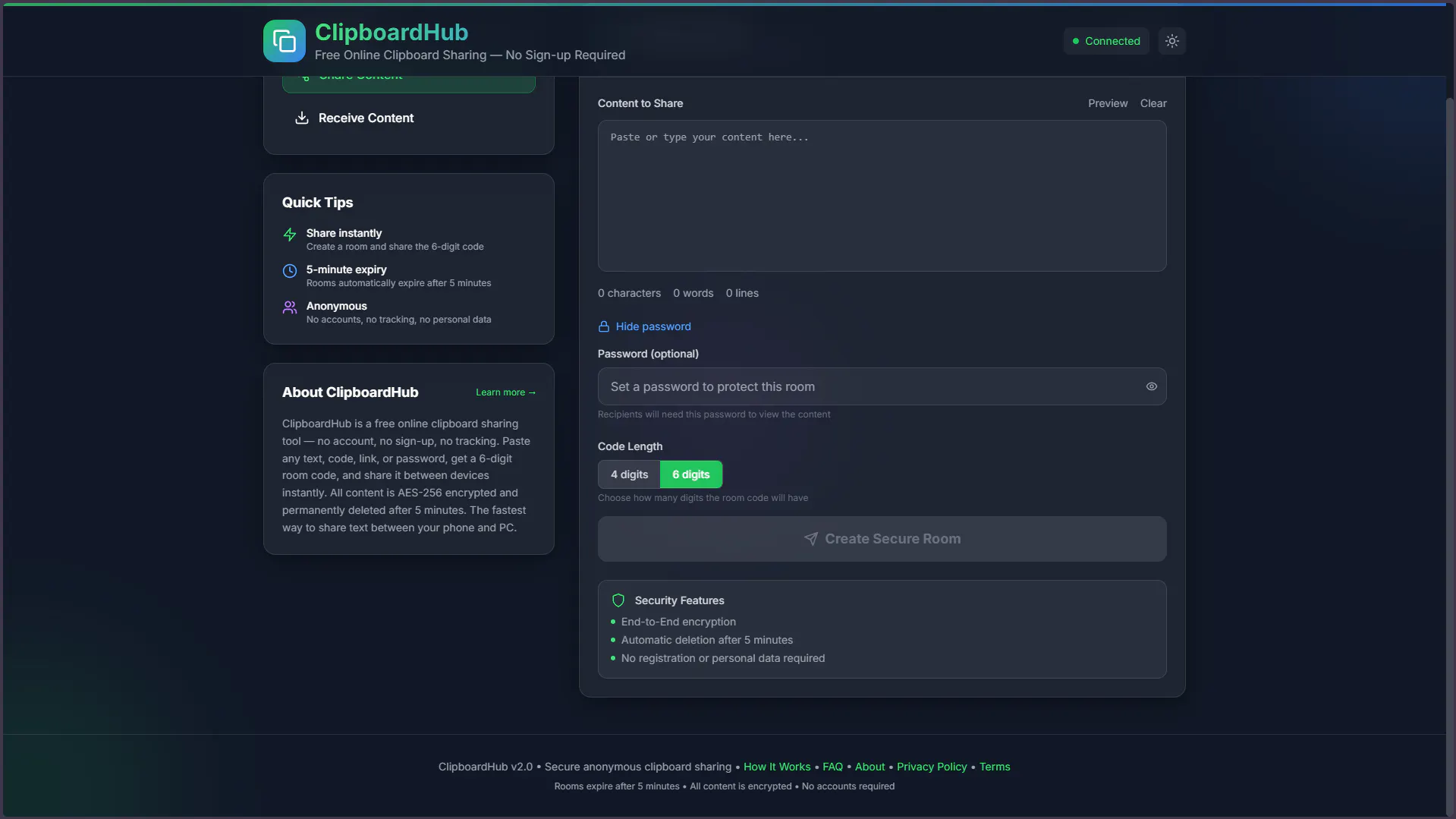Click the '0 words' counter text
Screen dimensions: 1456x819
click(x=693, y=293)
